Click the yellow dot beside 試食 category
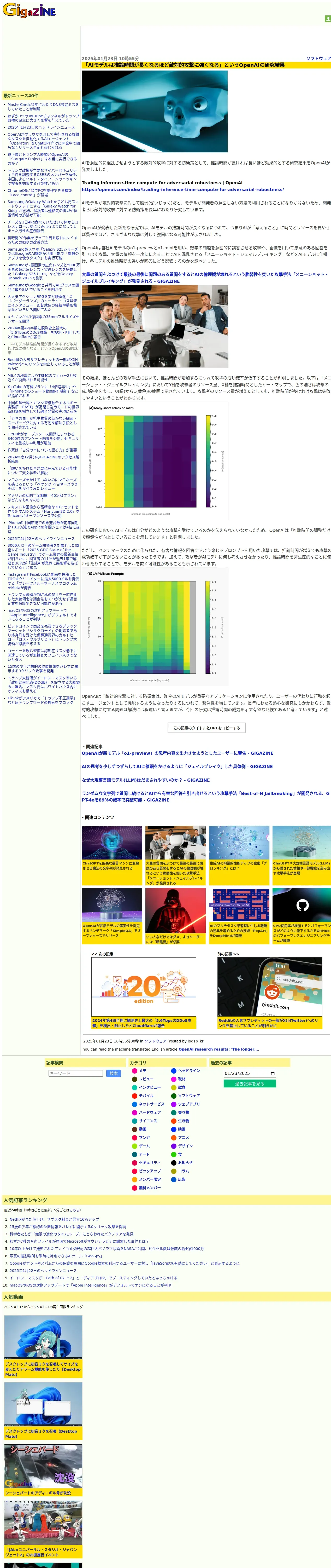The image size is (331, 1568). point(173,1087)
